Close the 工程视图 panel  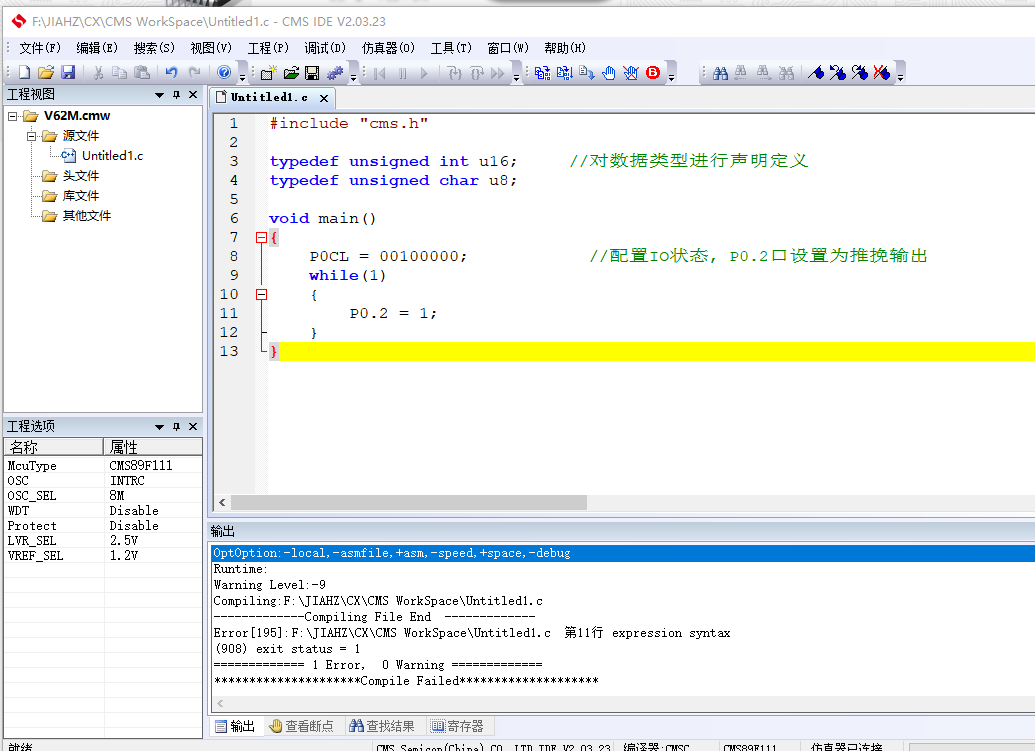193,95
